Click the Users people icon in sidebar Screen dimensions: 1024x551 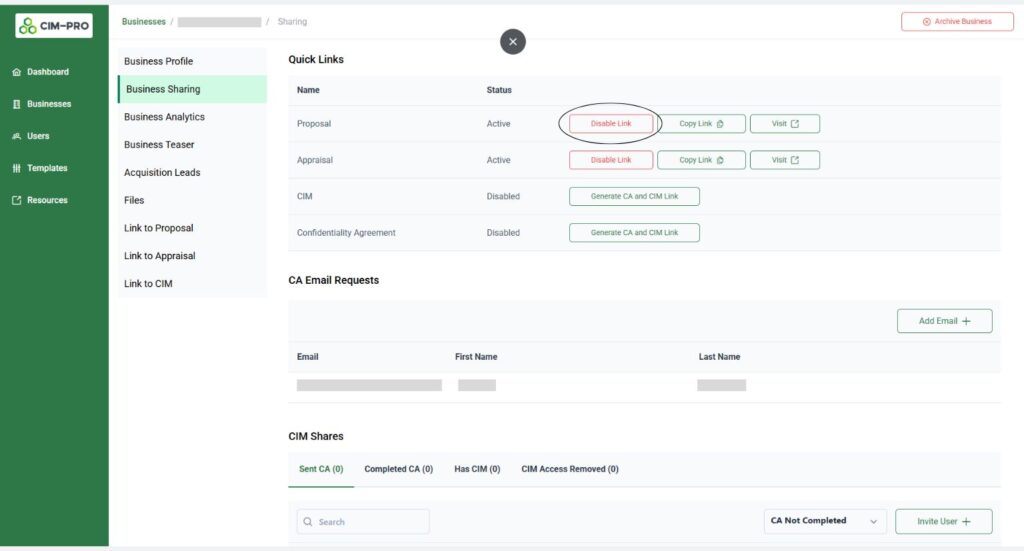tap(17, 136)
